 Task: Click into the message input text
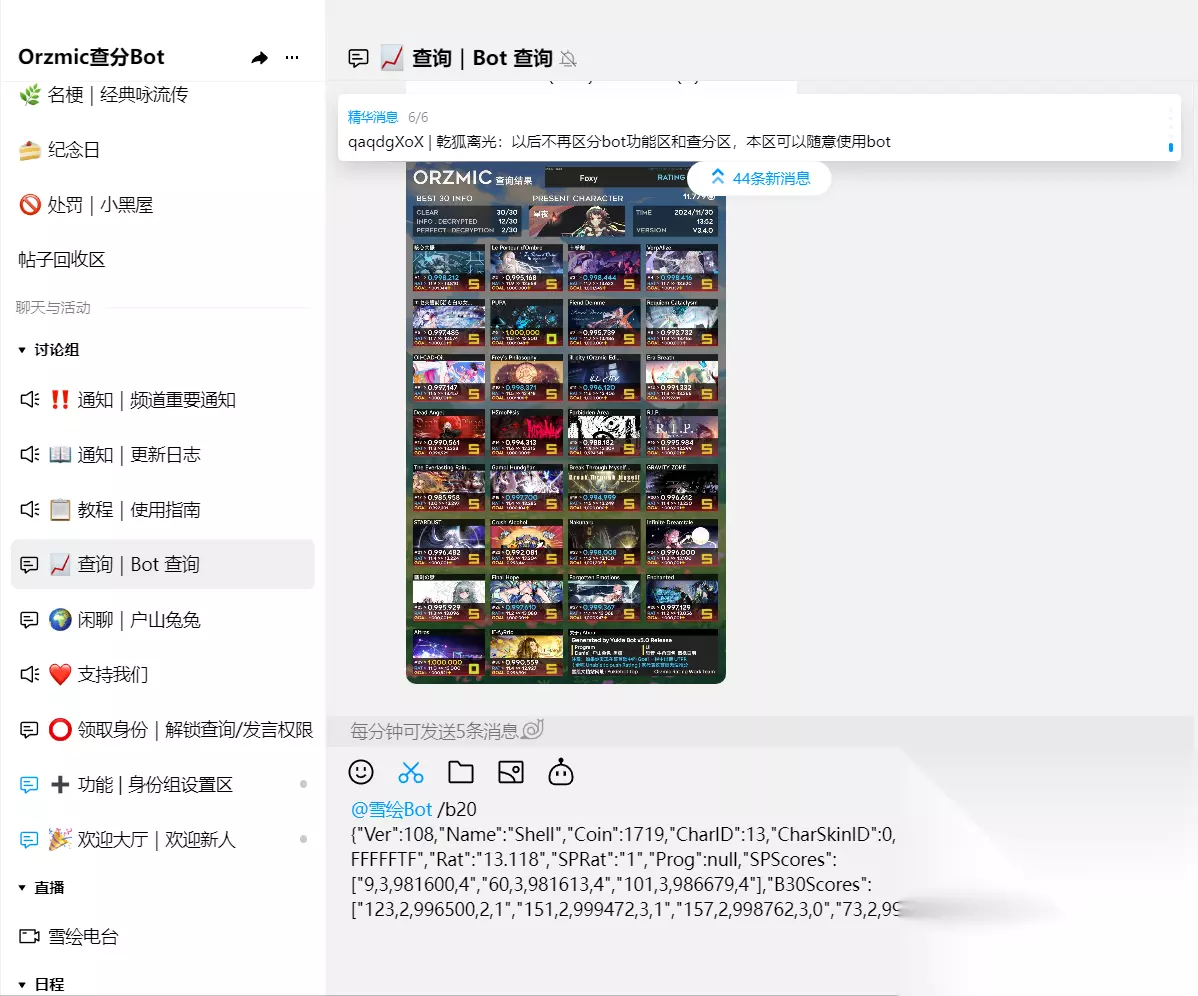[x=623, y=859]
